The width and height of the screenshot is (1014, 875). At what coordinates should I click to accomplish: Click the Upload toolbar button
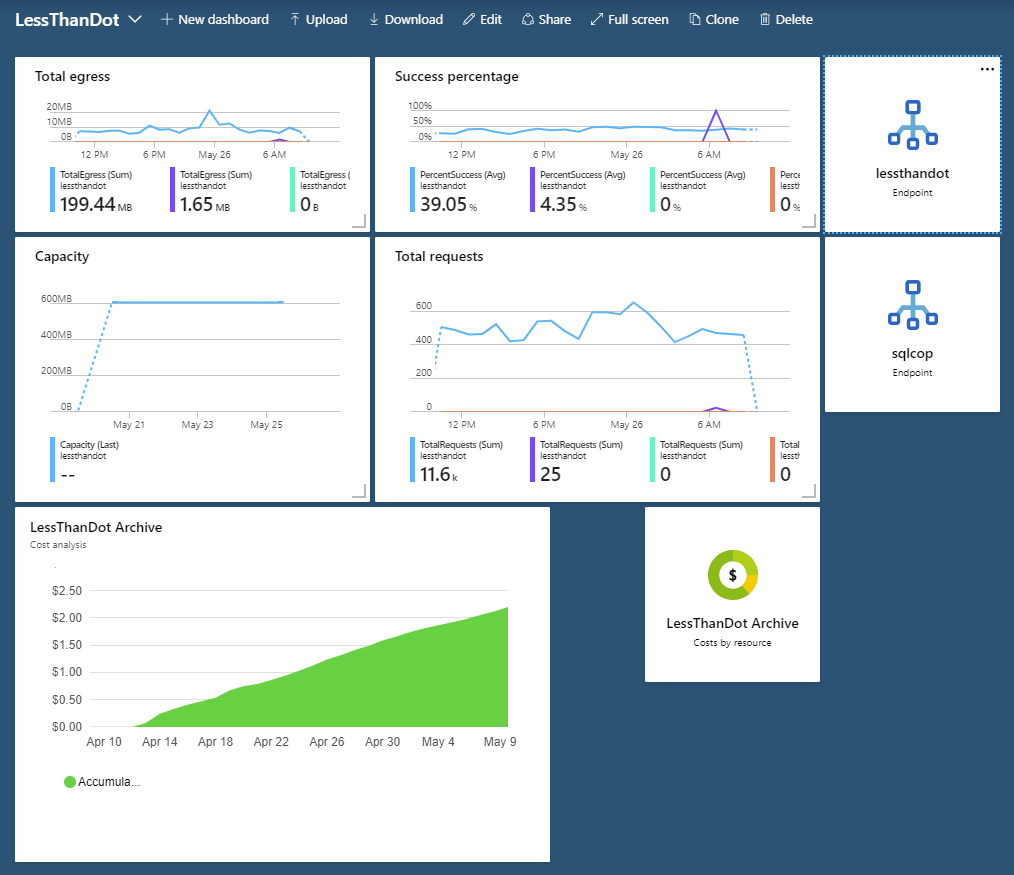[318, 19]
